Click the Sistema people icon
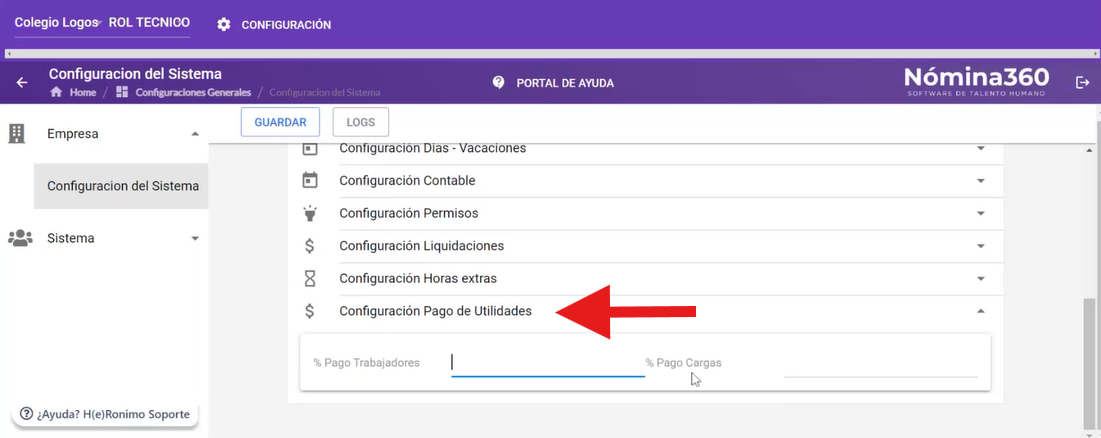The width and height of the screenshot is (1101, 438). (x=20, y=238)
